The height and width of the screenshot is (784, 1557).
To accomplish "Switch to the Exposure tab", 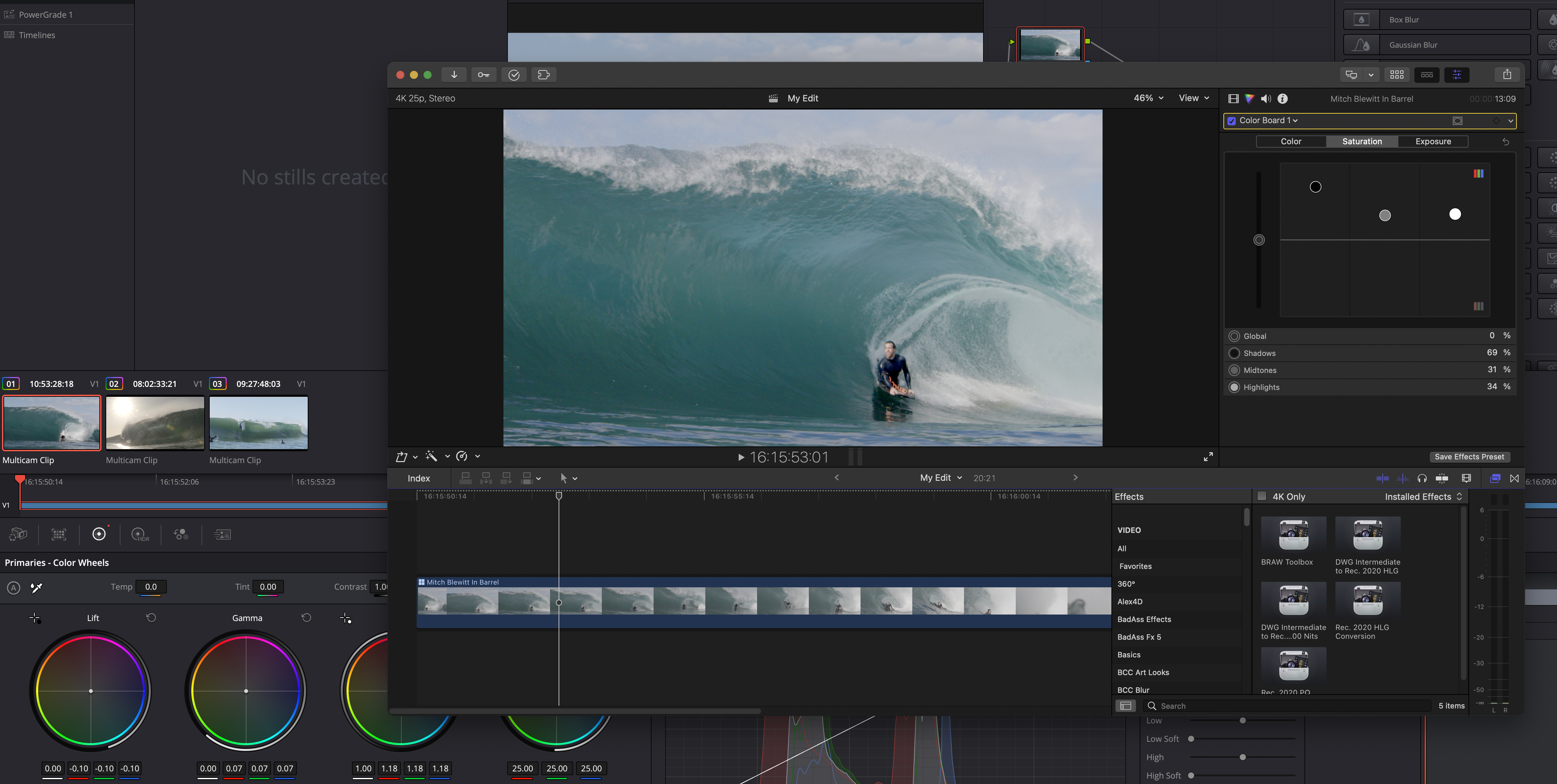I will click(x=1432, y=141).
